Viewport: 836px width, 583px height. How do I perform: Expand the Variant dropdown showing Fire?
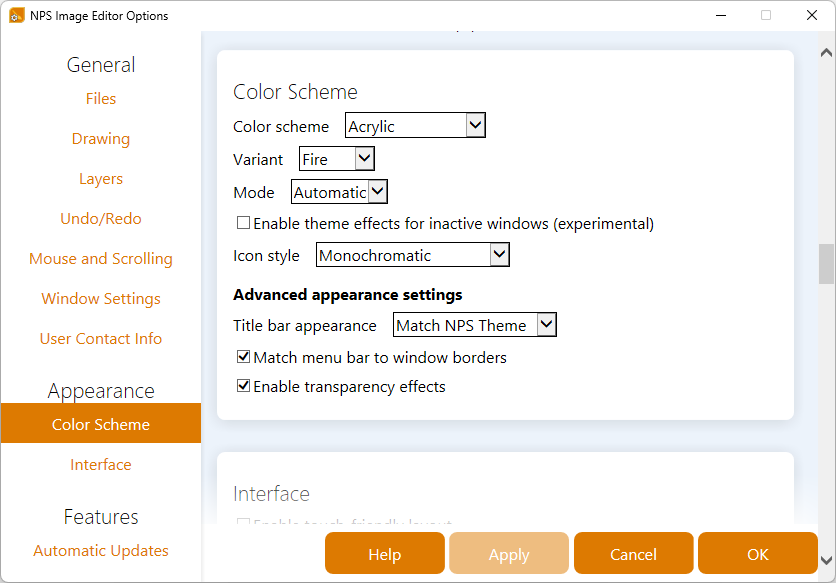point(336,158)
